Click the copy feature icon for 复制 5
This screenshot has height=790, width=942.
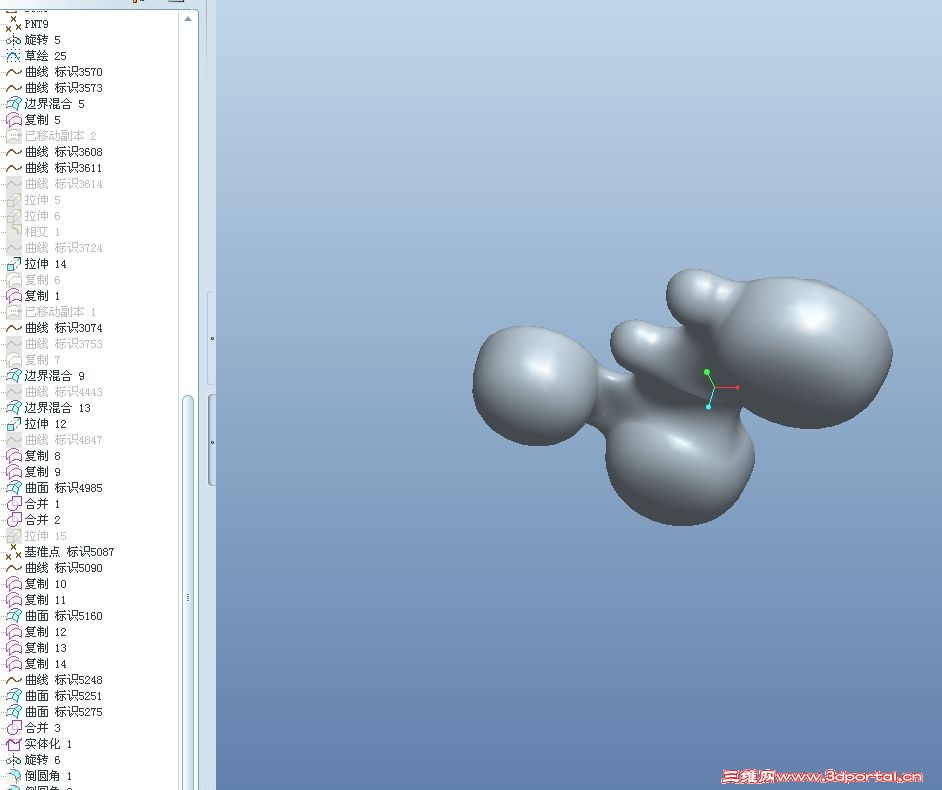[x=13, y=120]
